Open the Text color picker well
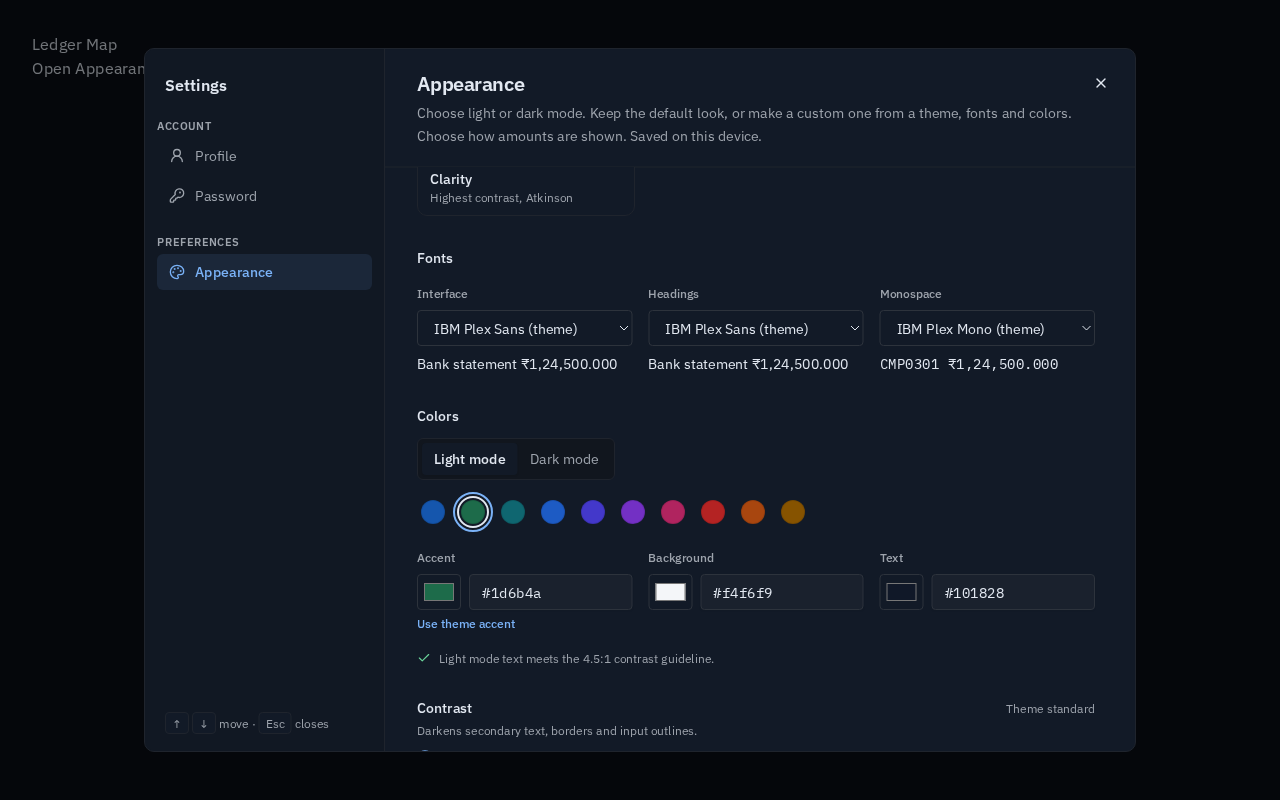This screenshot has width=1280, height=800. coord(901,592)
